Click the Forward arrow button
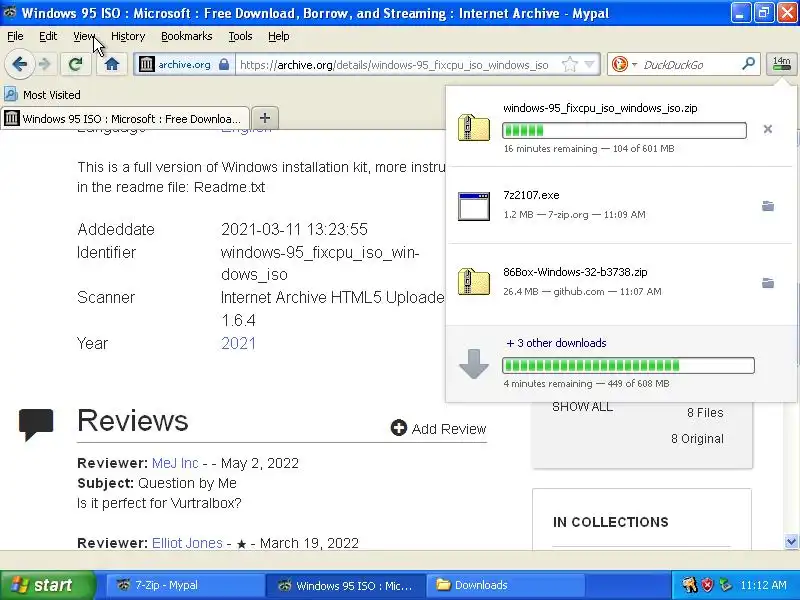This screenshot has width=800, height=600. pos(45,64)
